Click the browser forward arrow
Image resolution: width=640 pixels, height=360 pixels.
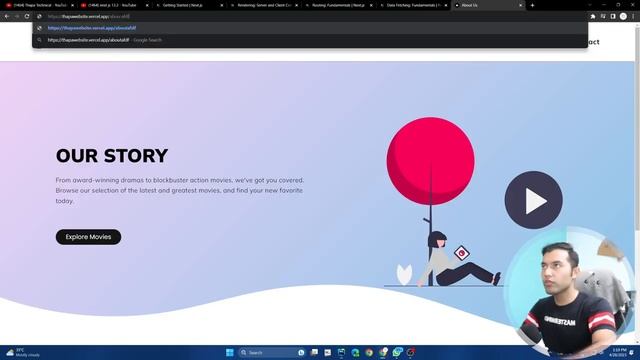click(x=17, y=16)
